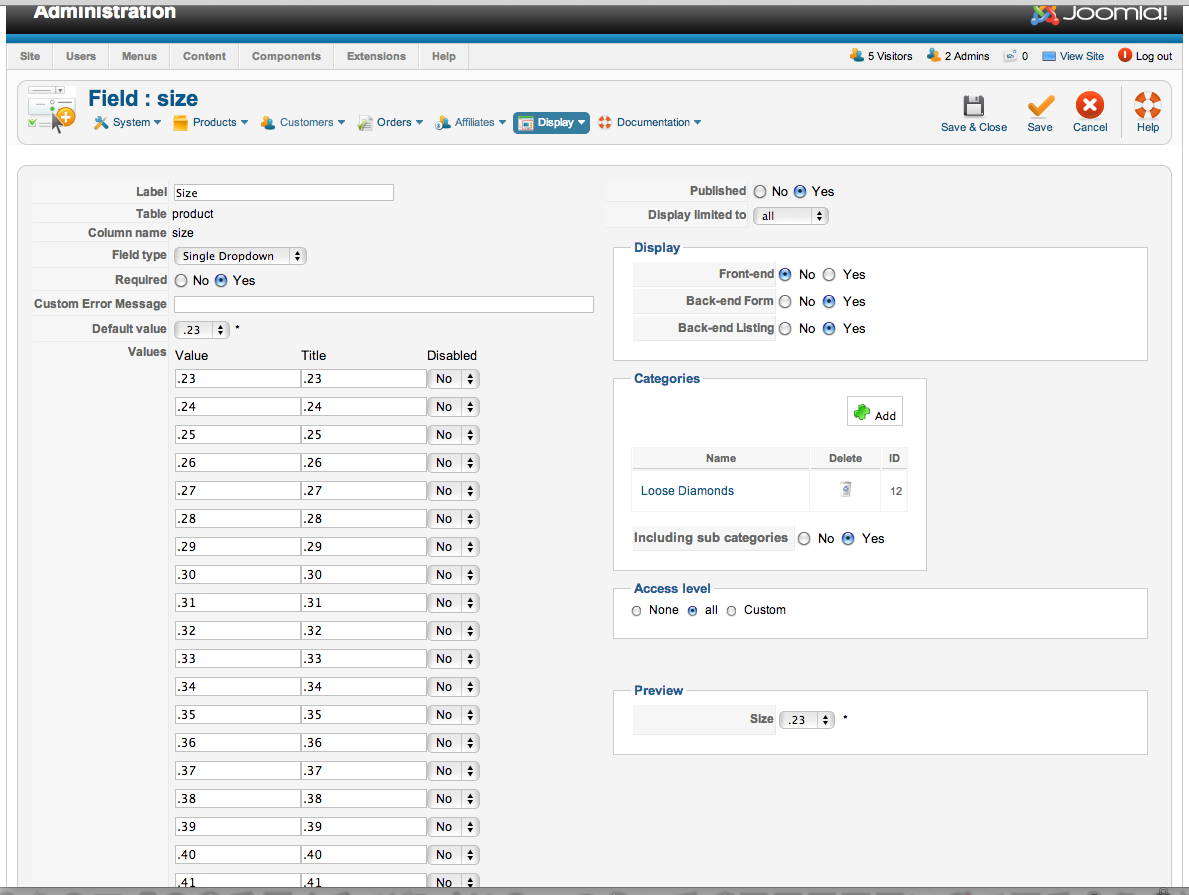The image size is (1189, 895).
Task: Click the trash icon for Loose Diamonds
Action: pos(845,490)
